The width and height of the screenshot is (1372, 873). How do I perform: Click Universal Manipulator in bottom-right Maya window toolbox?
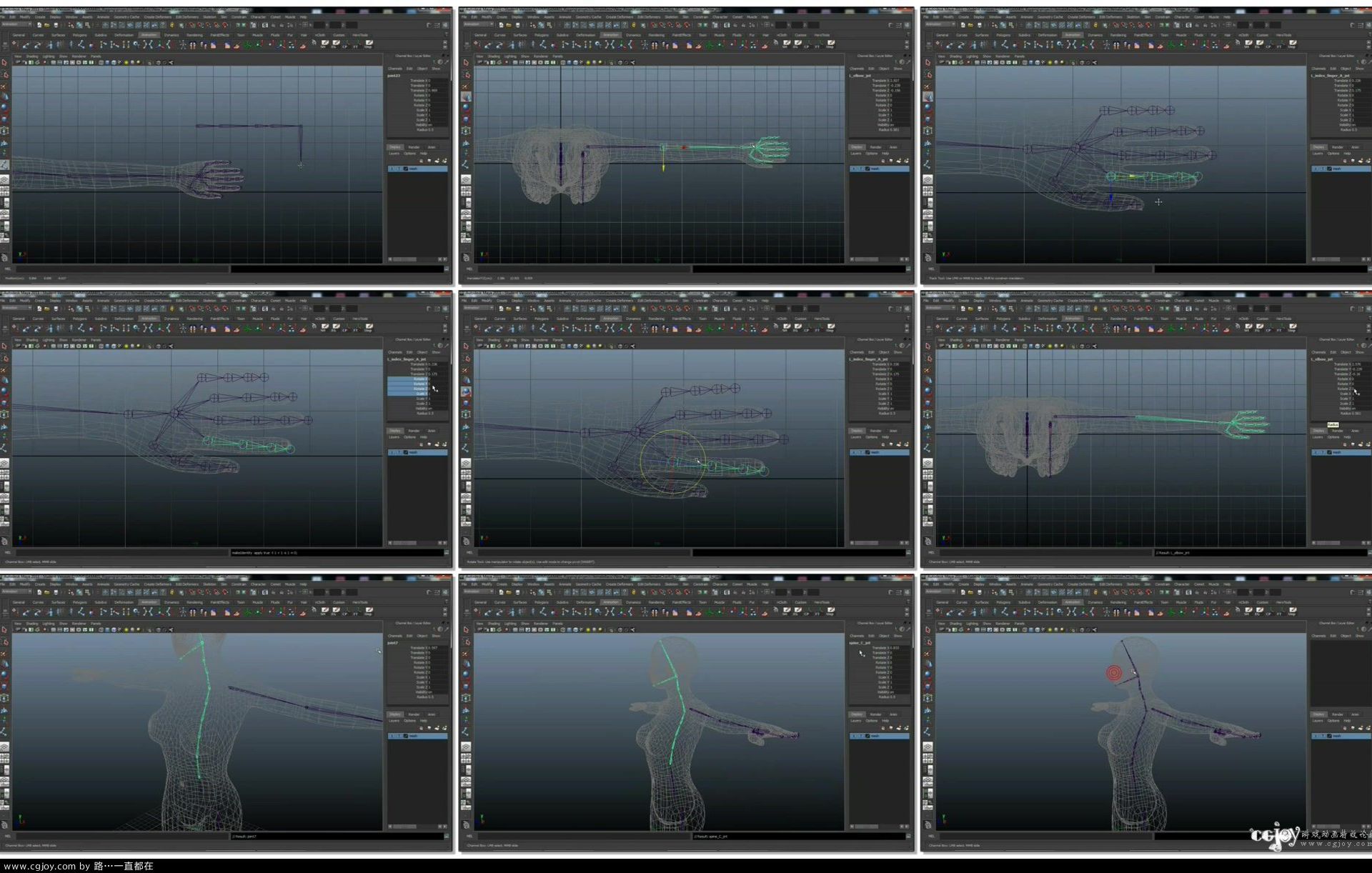pos(928,698)
